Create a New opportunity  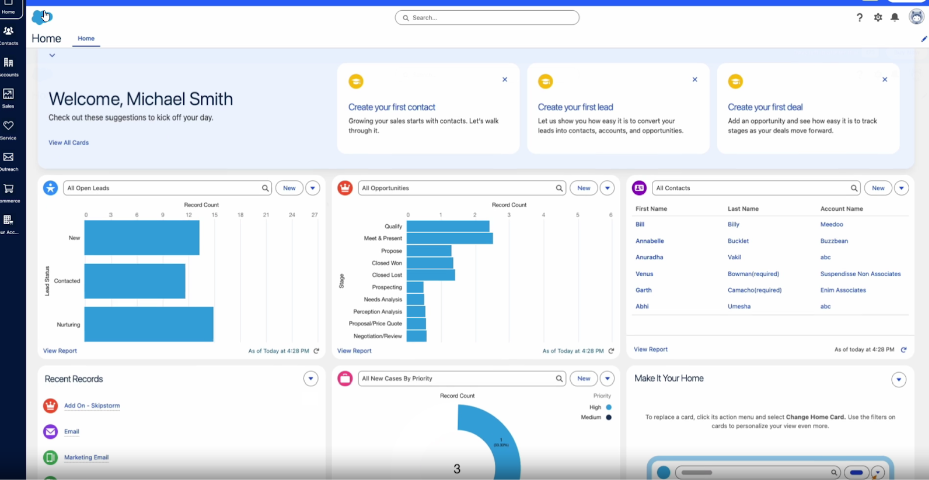584,188
